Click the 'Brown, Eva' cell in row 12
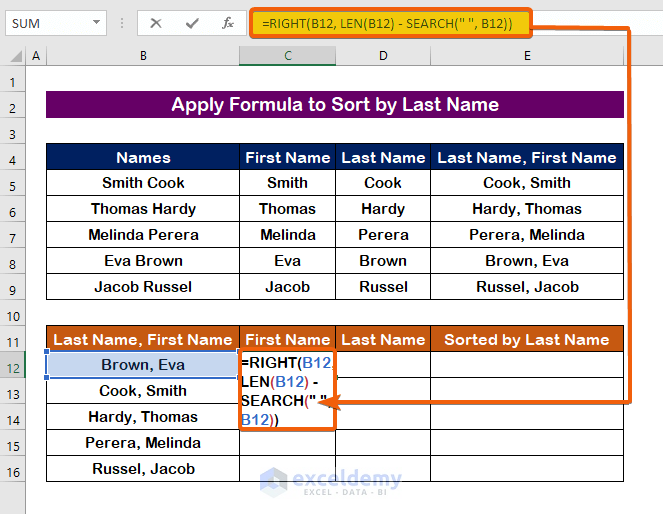Viewport: 663px width, 514px height. tap(143, 365)
